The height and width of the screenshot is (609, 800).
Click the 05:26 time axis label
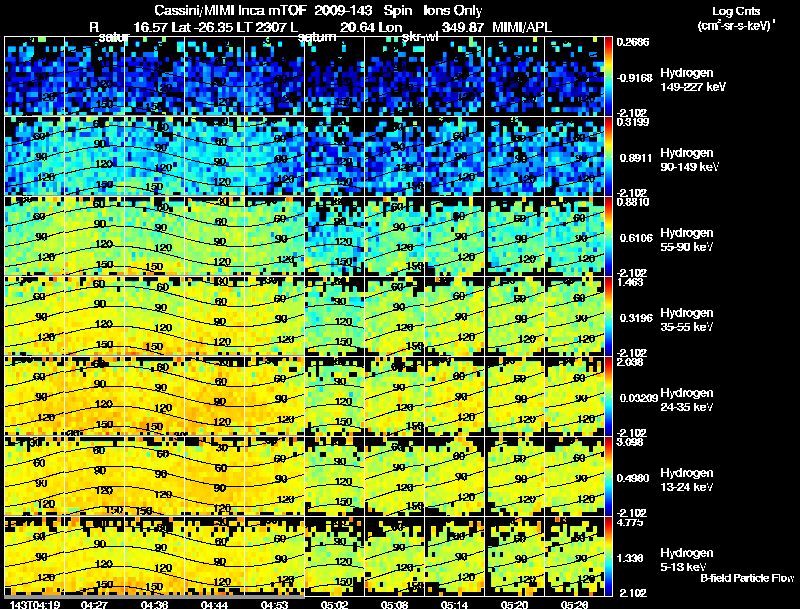coord(574,604)
